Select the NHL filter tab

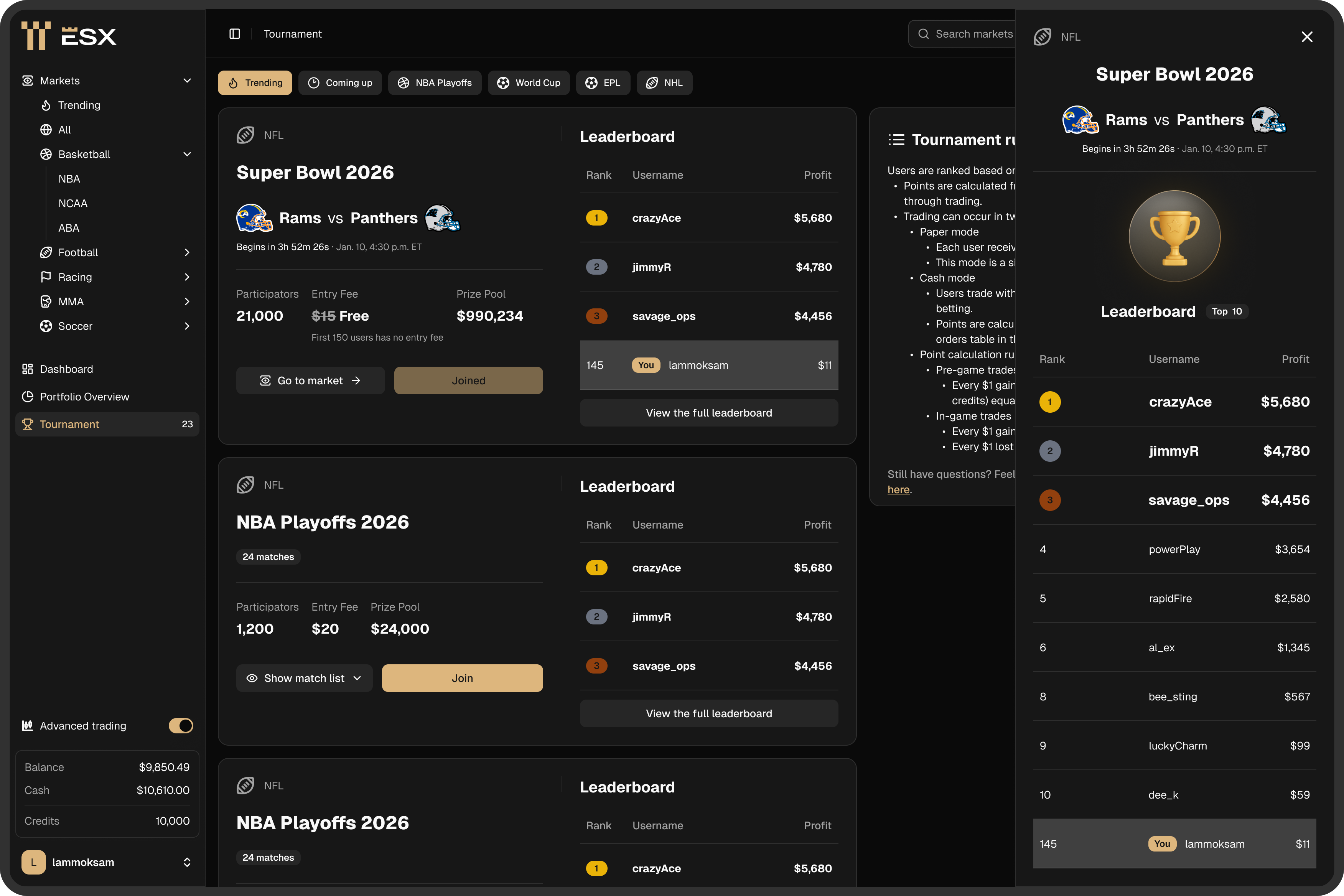[x=665, y=83]
